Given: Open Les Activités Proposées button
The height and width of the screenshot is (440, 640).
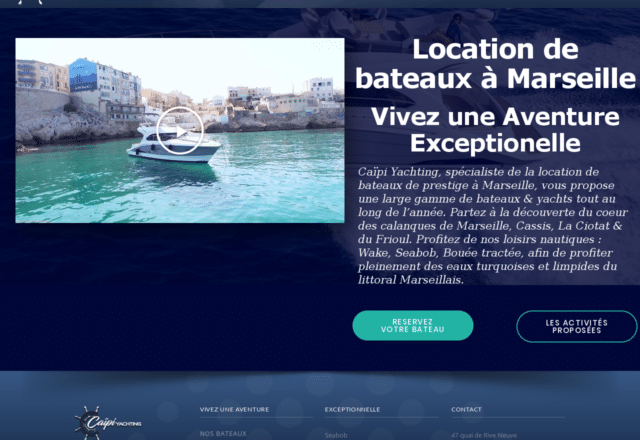Looking at the screenshot, I should click(576, 327).
